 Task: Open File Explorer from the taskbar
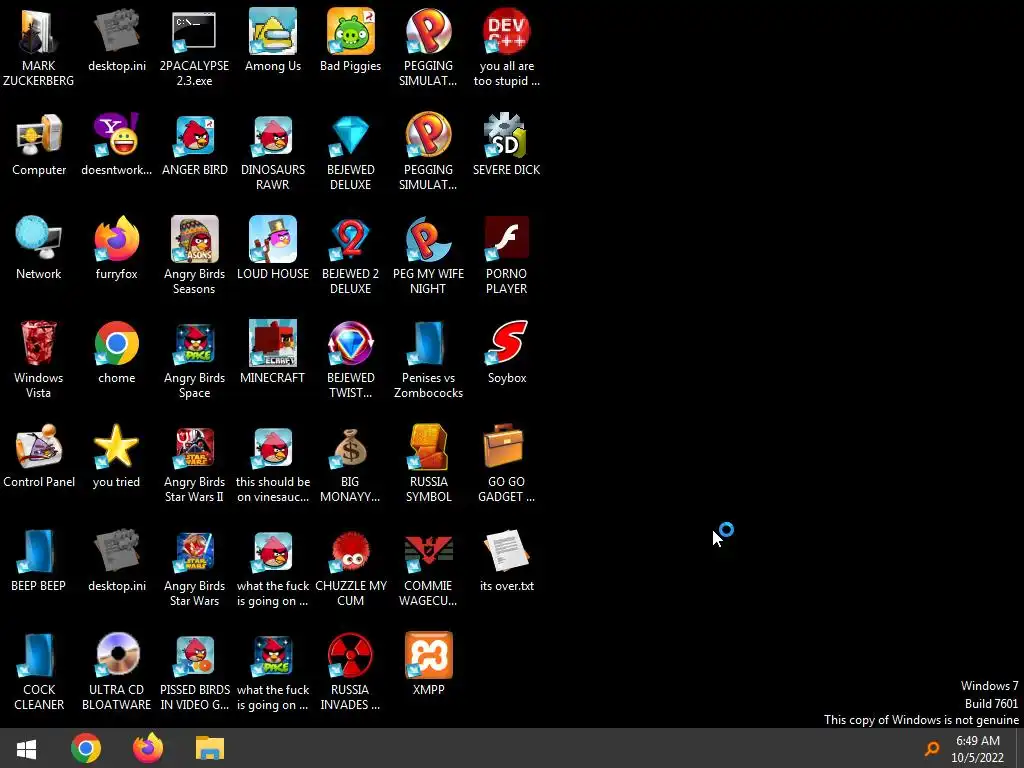click(x=210, y=748)
